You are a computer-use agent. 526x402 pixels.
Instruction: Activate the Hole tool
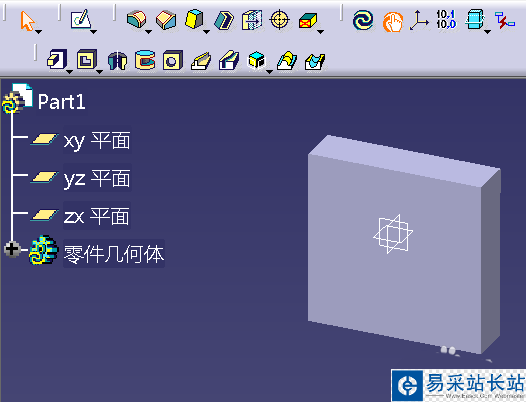173,60
